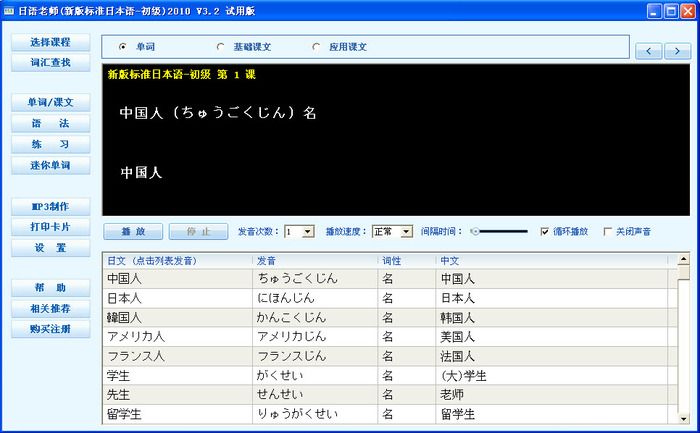
Task: Select the 基础课文 radio option
Action: tap(220, 47)
